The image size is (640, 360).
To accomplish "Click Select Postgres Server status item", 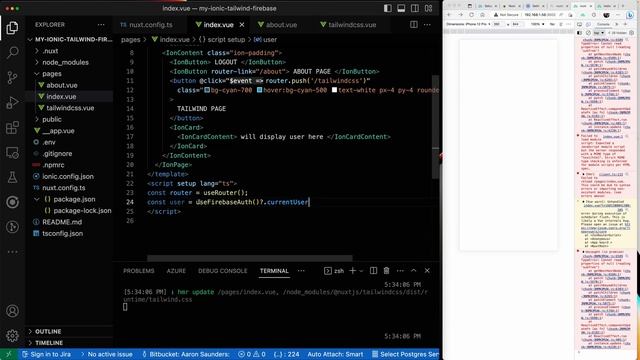I will [x=405, y=354].
